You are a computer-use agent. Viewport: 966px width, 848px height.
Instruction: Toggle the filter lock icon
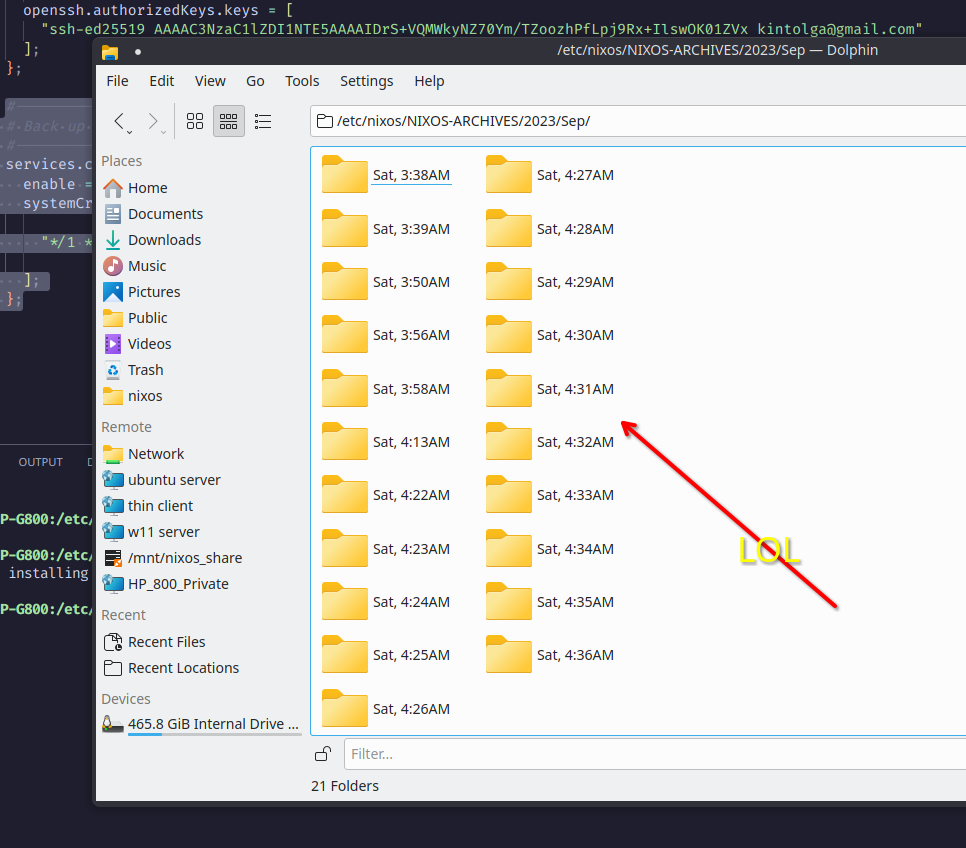click(323, 754)
